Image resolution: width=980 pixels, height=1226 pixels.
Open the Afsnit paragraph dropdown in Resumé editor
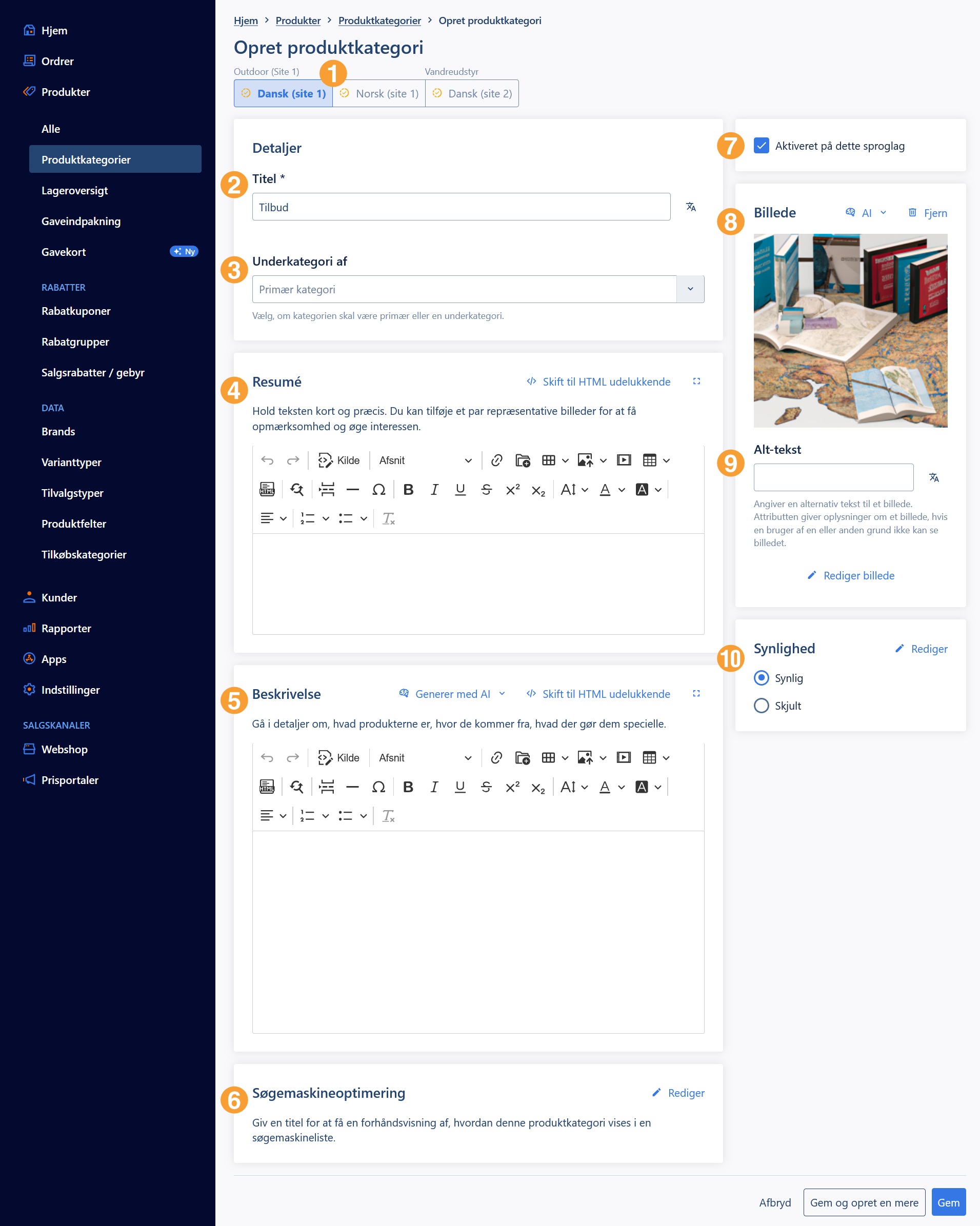(x=425, y=460)
